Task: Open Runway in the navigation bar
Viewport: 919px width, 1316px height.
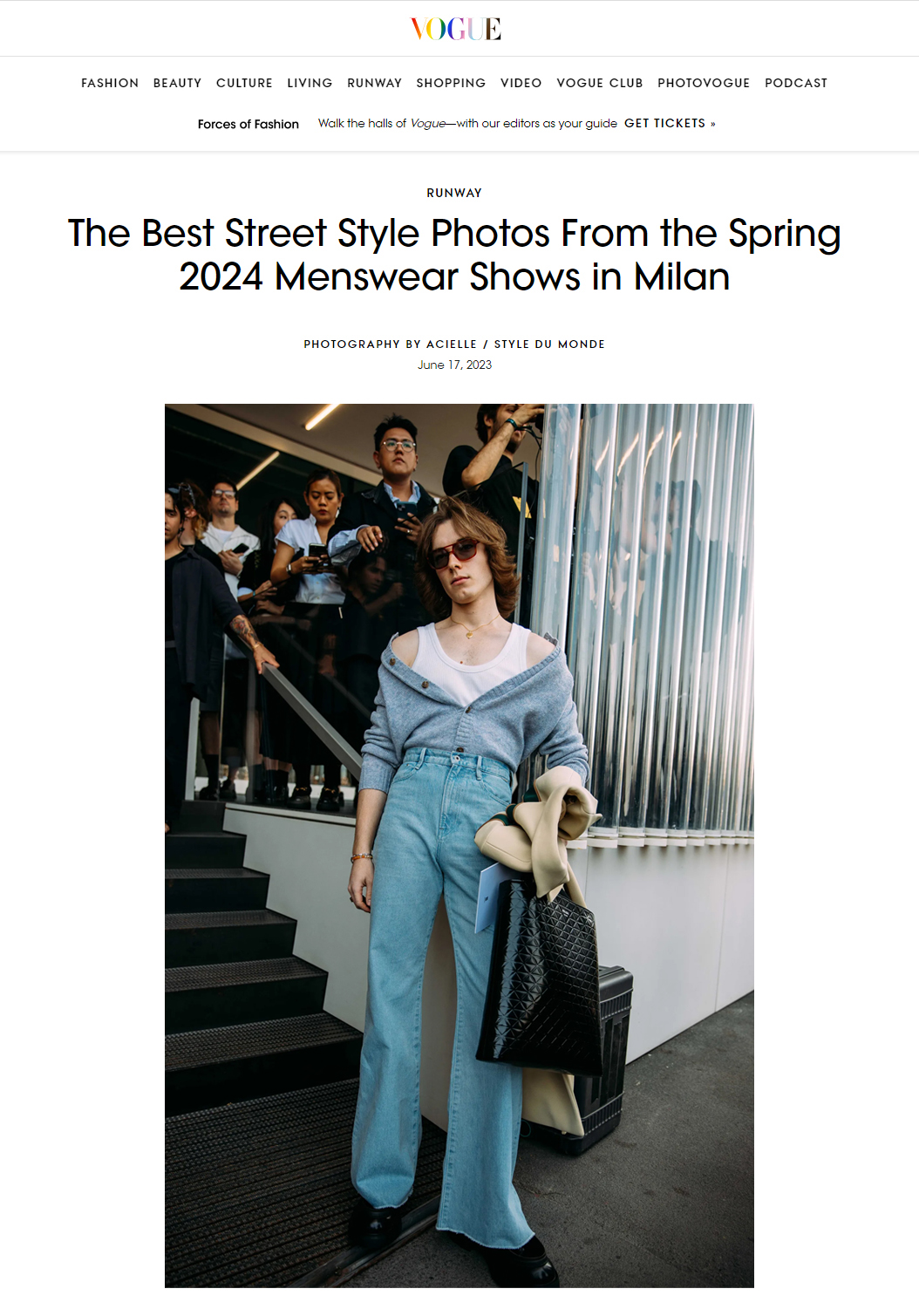Action: (x=374, y=83)
